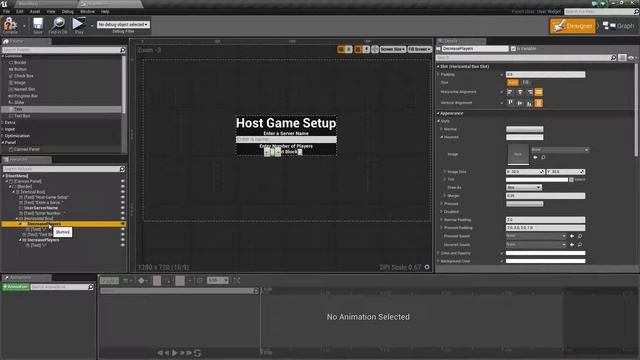Click the Search Widgets hierarchy field
Screen dimensions: 640x360
pyautogui.click(x=64, y=169)
